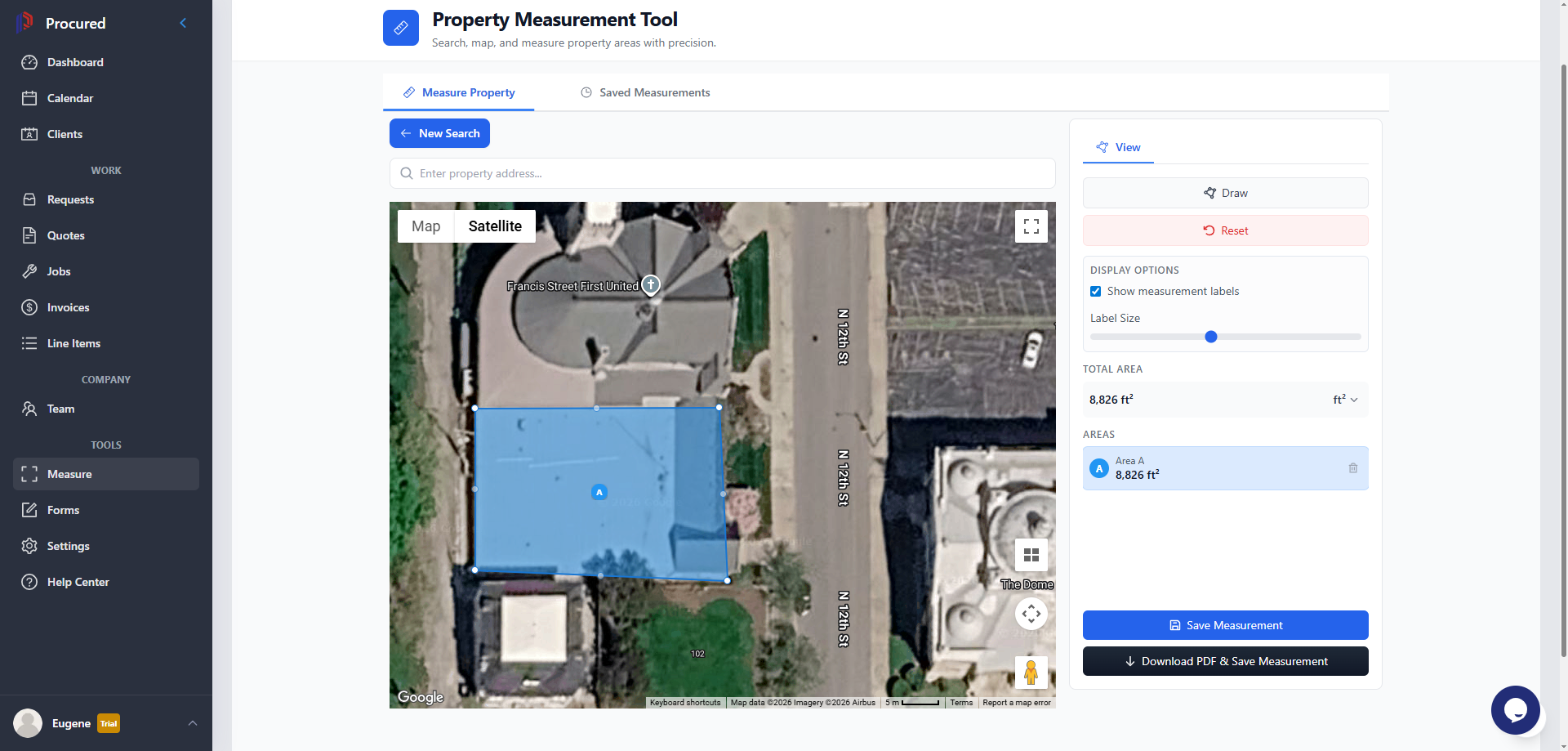This screenshot has height=751, width=1568.
Task: Delete Area A using trash icon
Action: pyautogui.click(x=1352, y=468)
